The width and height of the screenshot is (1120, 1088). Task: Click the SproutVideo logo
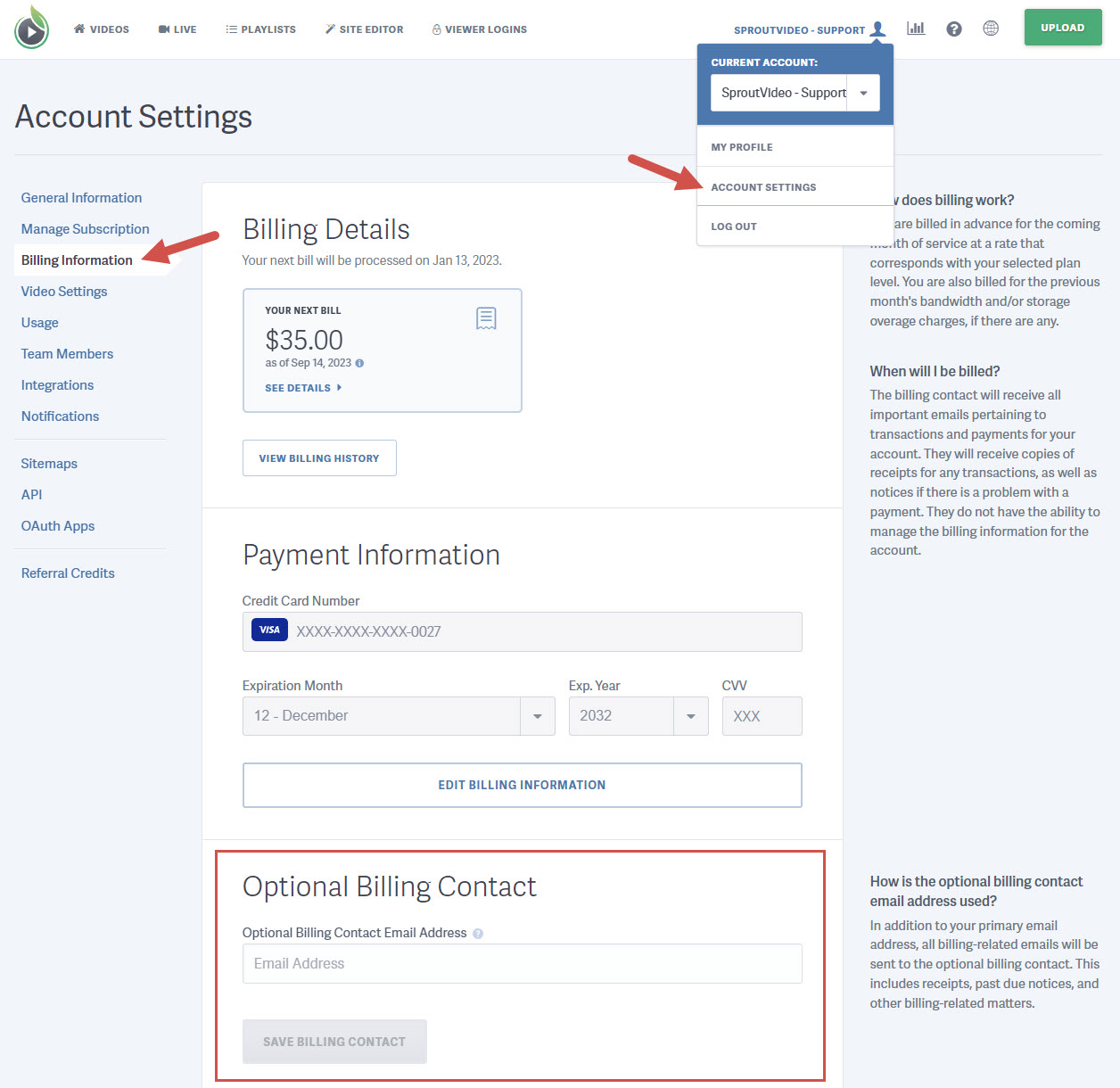click(x=31, y=28)
